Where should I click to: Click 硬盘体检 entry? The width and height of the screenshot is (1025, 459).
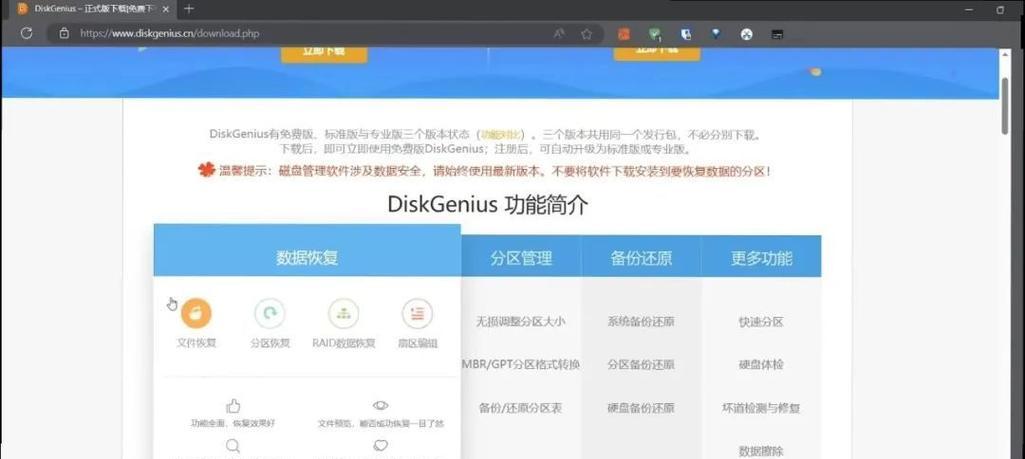pos(761,364)
